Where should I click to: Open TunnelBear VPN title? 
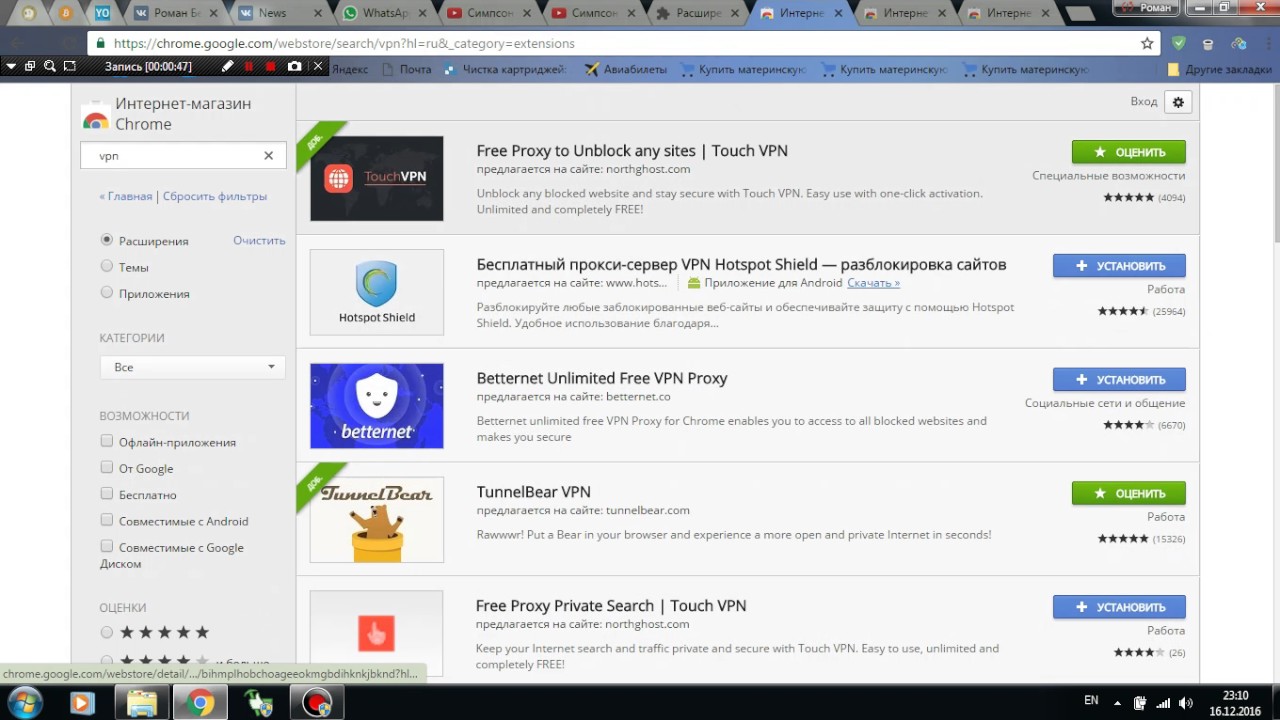534,492
